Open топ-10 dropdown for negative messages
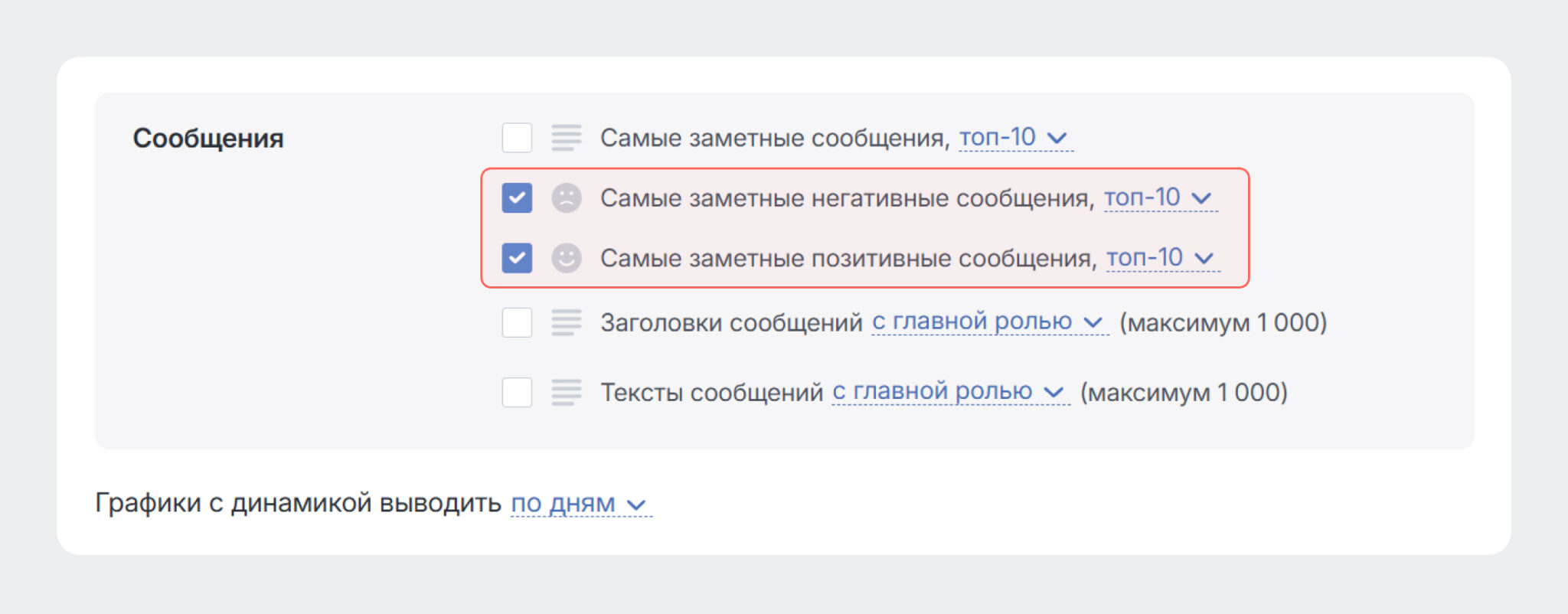This screenshot has height=614, width=1568. [x=1158, y=198]
